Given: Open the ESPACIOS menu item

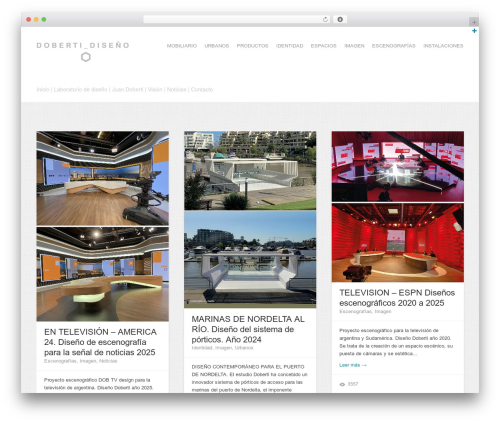Looking at the screenshot, I should coord(323,46).
